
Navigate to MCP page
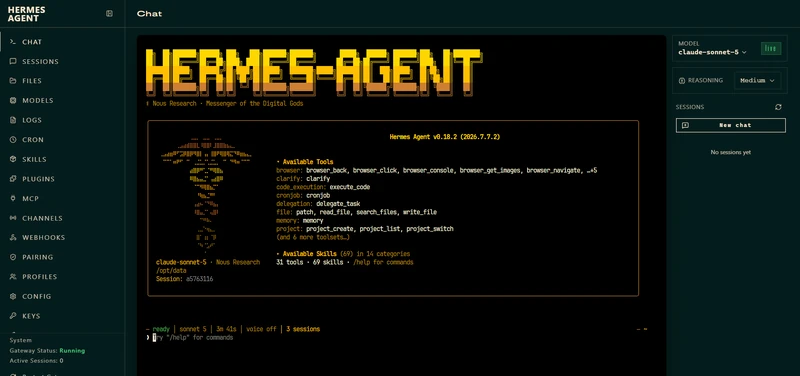click(x=62, y=198)
